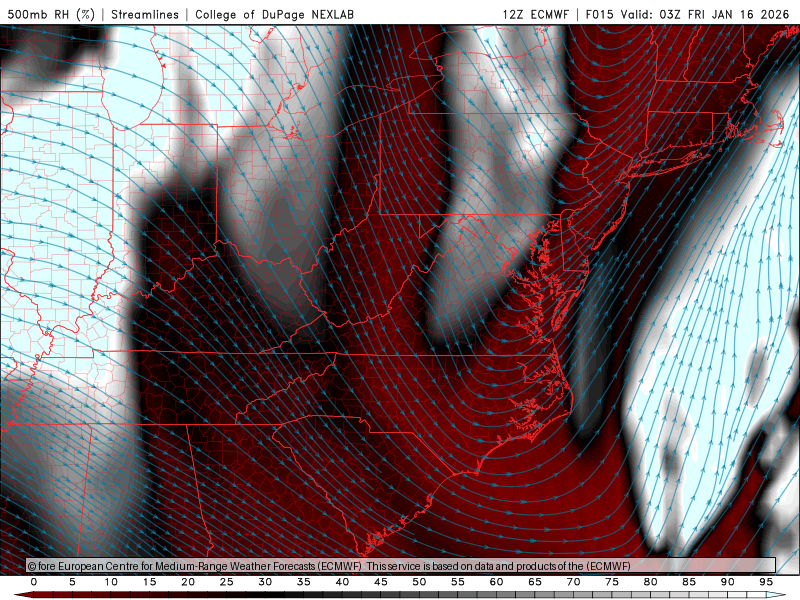Click the "0" colorbar scale label
The image size is (800, 600).
(x=34, y=582)
